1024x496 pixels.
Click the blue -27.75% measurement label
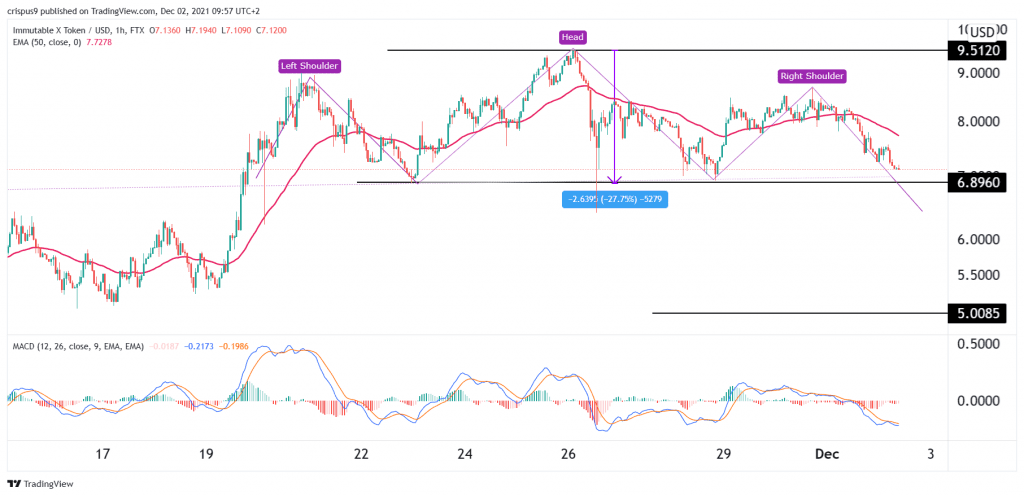[x=615, y=200]
